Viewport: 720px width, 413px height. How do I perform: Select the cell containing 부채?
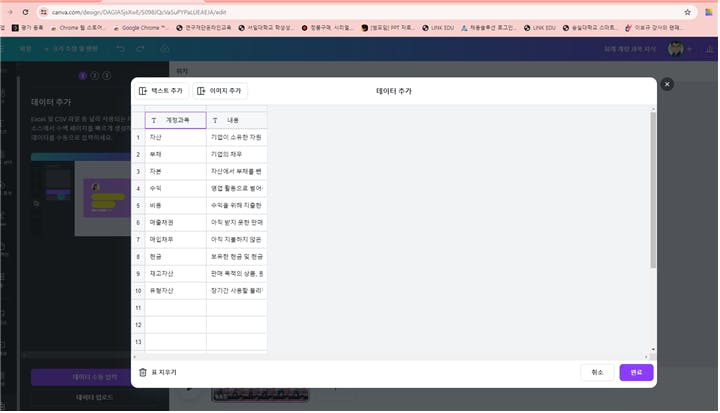tap(175, 154)
